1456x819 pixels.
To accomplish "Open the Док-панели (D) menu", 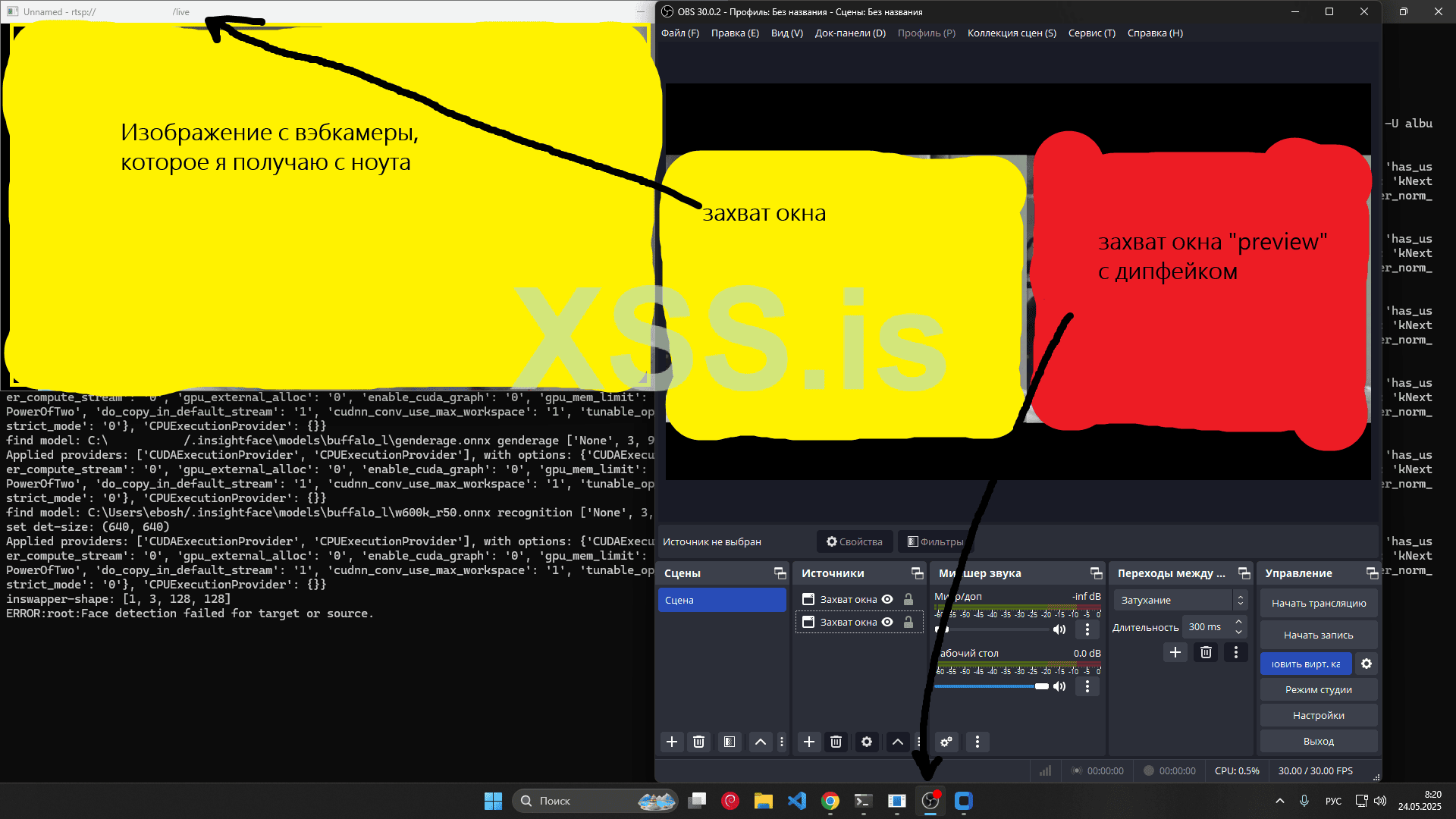I will (850, 33).
